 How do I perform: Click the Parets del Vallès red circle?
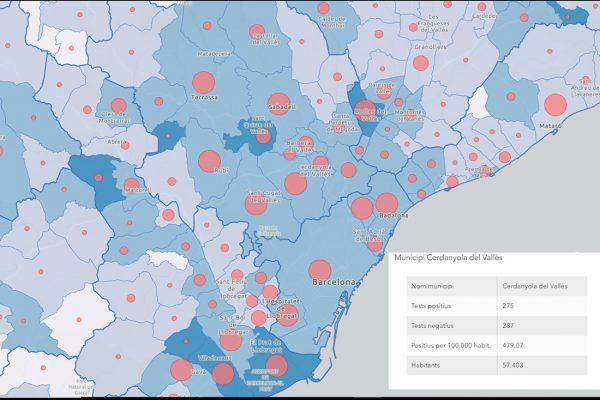click(384, 92)
